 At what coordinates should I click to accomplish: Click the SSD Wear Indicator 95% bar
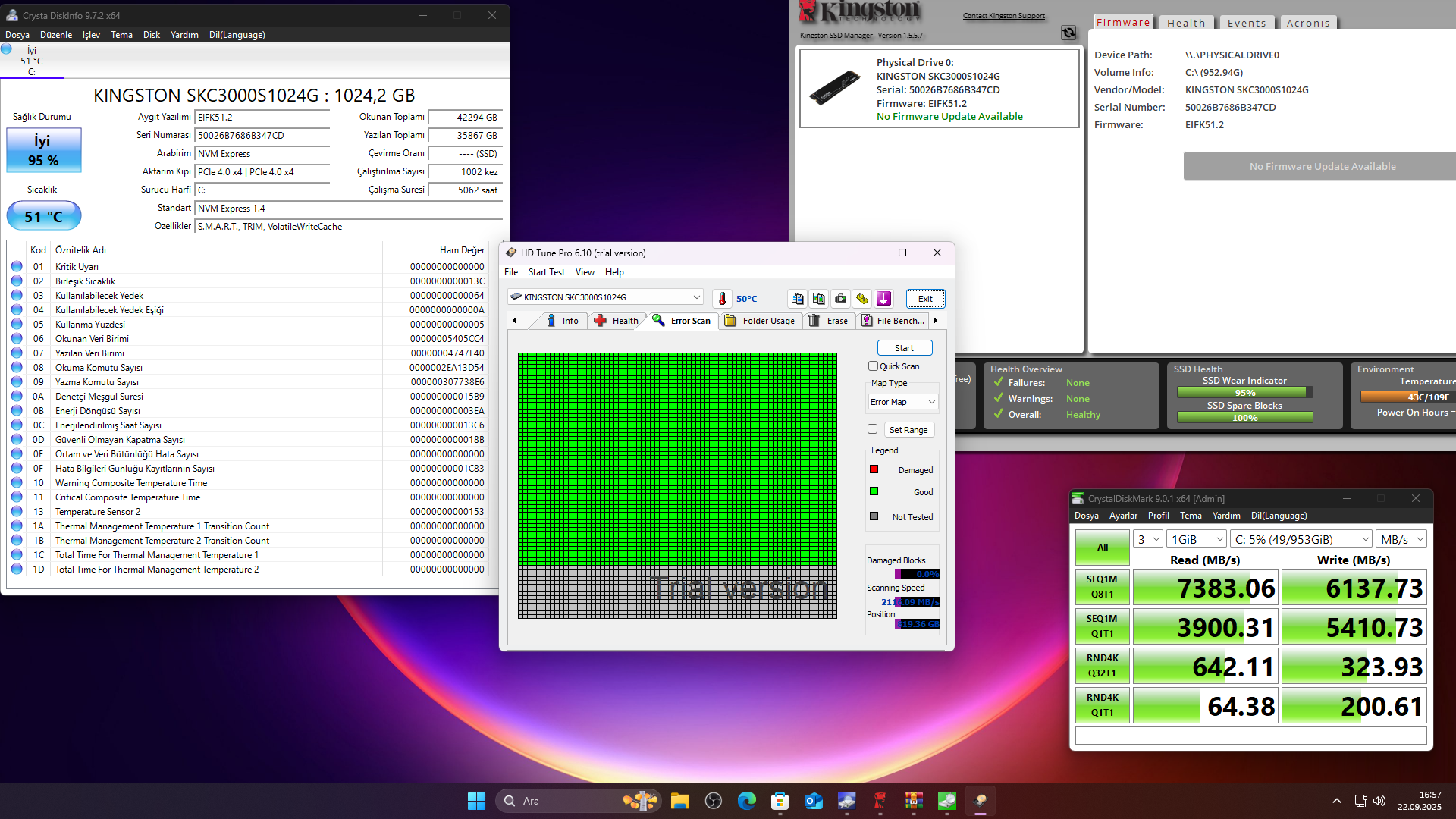[1244, 393]
